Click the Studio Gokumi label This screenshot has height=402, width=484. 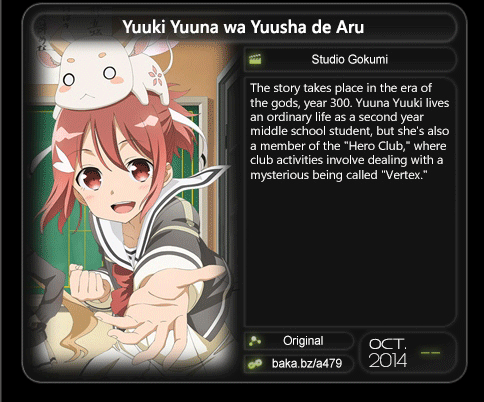[x=350, y=59]
